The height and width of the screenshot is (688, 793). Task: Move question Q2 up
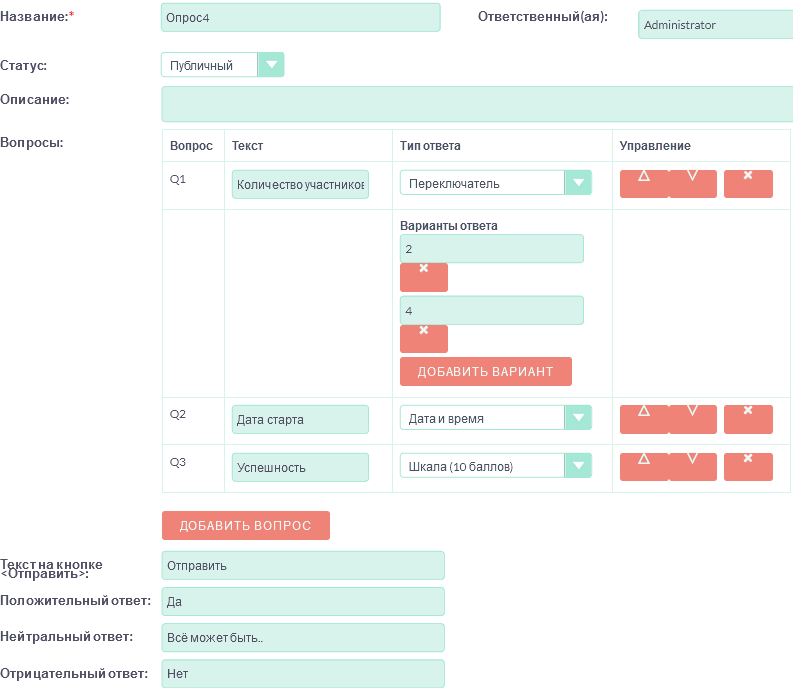click(644, 419)
